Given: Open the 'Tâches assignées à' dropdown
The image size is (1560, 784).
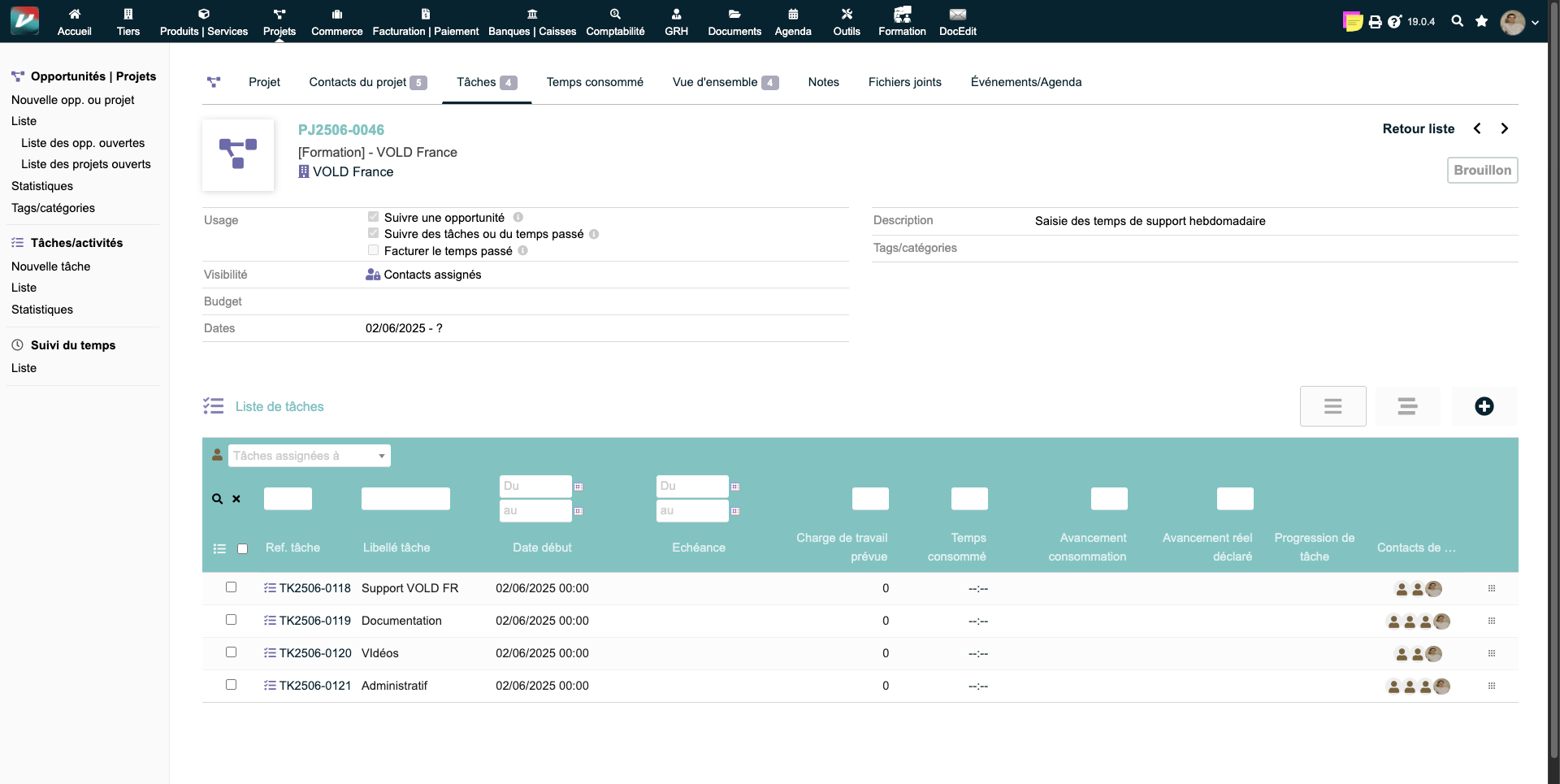Looking at the screenshot, I should pyautogui.click(x=309, y=456).
